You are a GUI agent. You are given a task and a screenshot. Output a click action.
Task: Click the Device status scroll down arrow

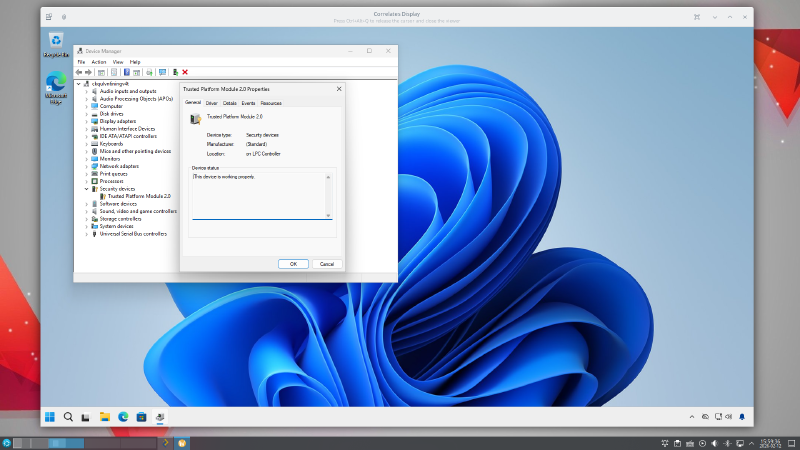coord(328,215)
